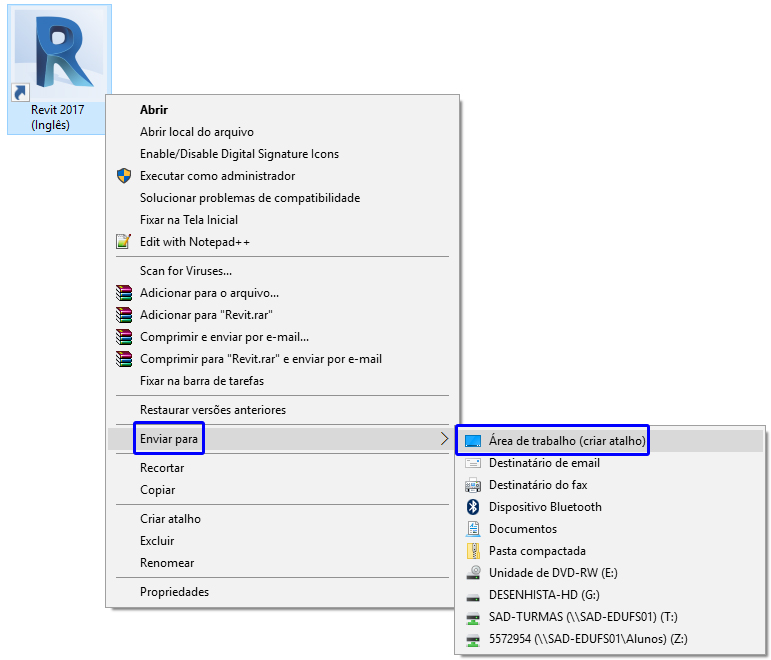
Task: Click WinRAR icon next to Adicionar para "Revit.rar"
Action: (x=124, y=315)
